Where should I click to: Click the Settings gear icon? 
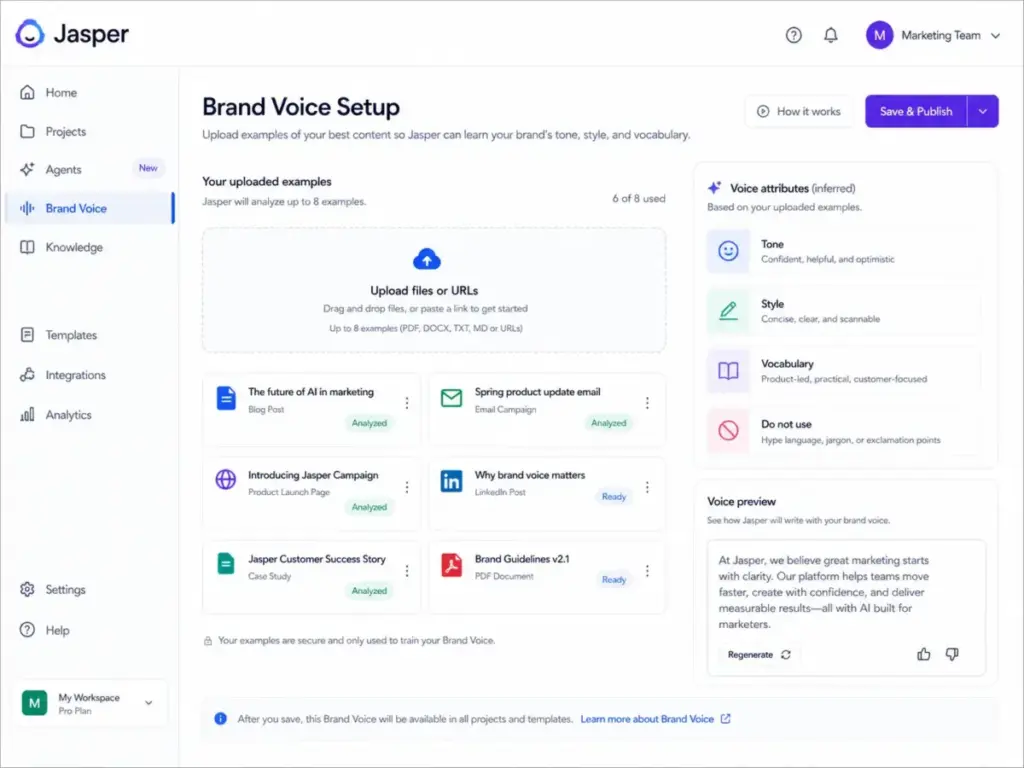[x=27, y=589]
